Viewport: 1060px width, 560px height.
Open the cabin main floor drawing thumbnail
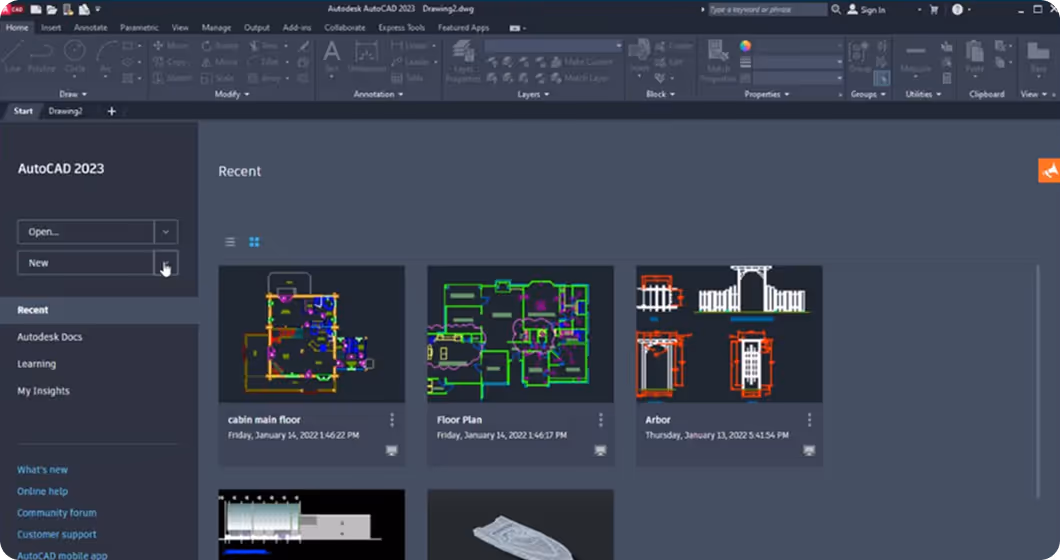tap(312, 334)
